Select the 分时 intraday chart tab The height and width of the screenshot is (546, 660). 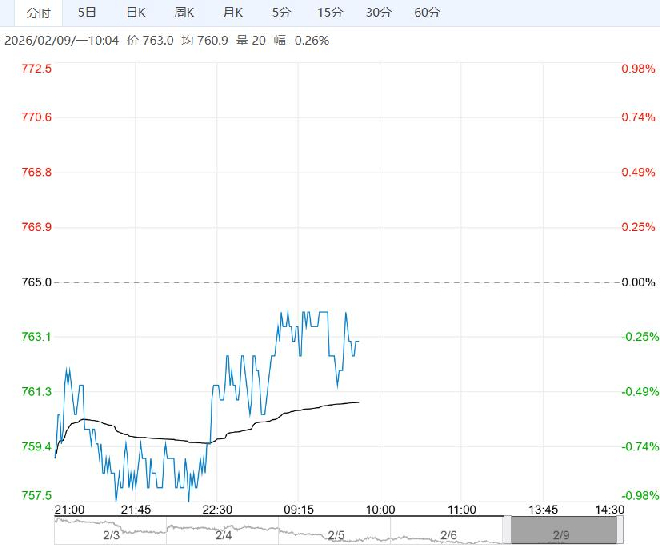point(39,13)
